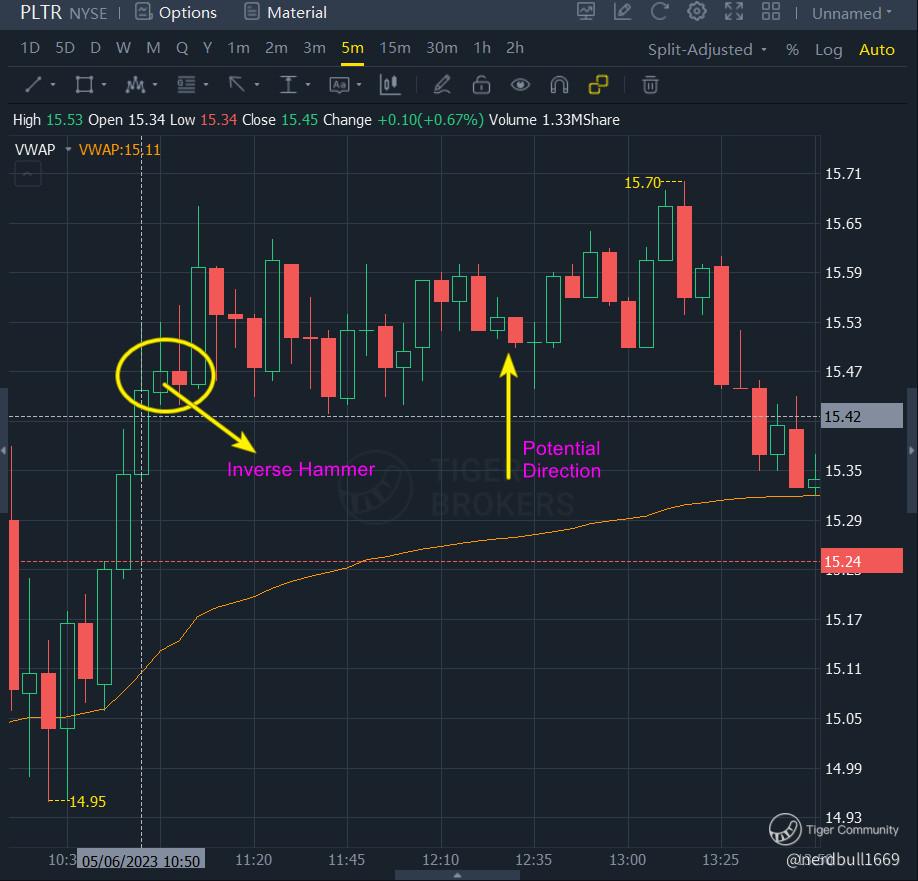This screenshot has width=918, height=881.
Task: Toggle drawings visibility eye icon
Action: [x=520, y=85]
